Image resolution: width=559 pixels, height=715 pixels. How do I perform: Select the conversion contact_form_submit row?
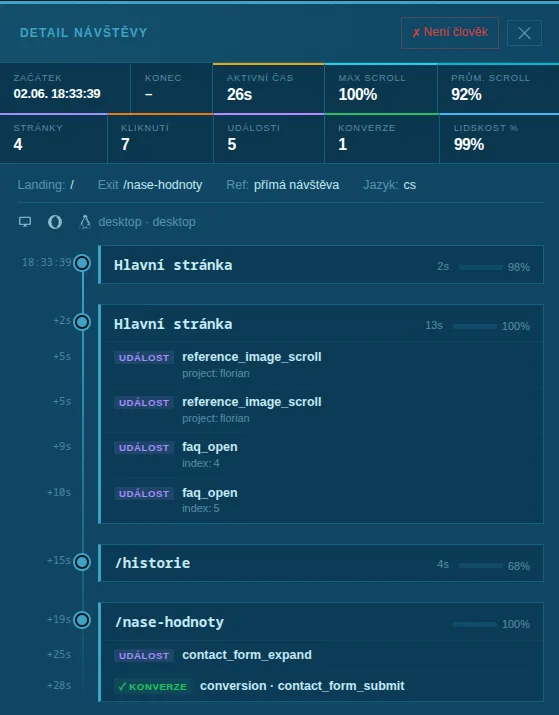click(322, 686)
